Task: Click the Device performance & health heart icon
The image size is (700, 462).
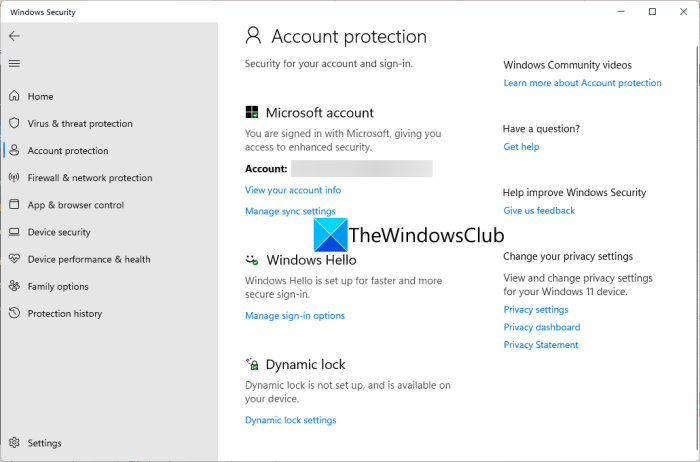Action: click(14, 259)
